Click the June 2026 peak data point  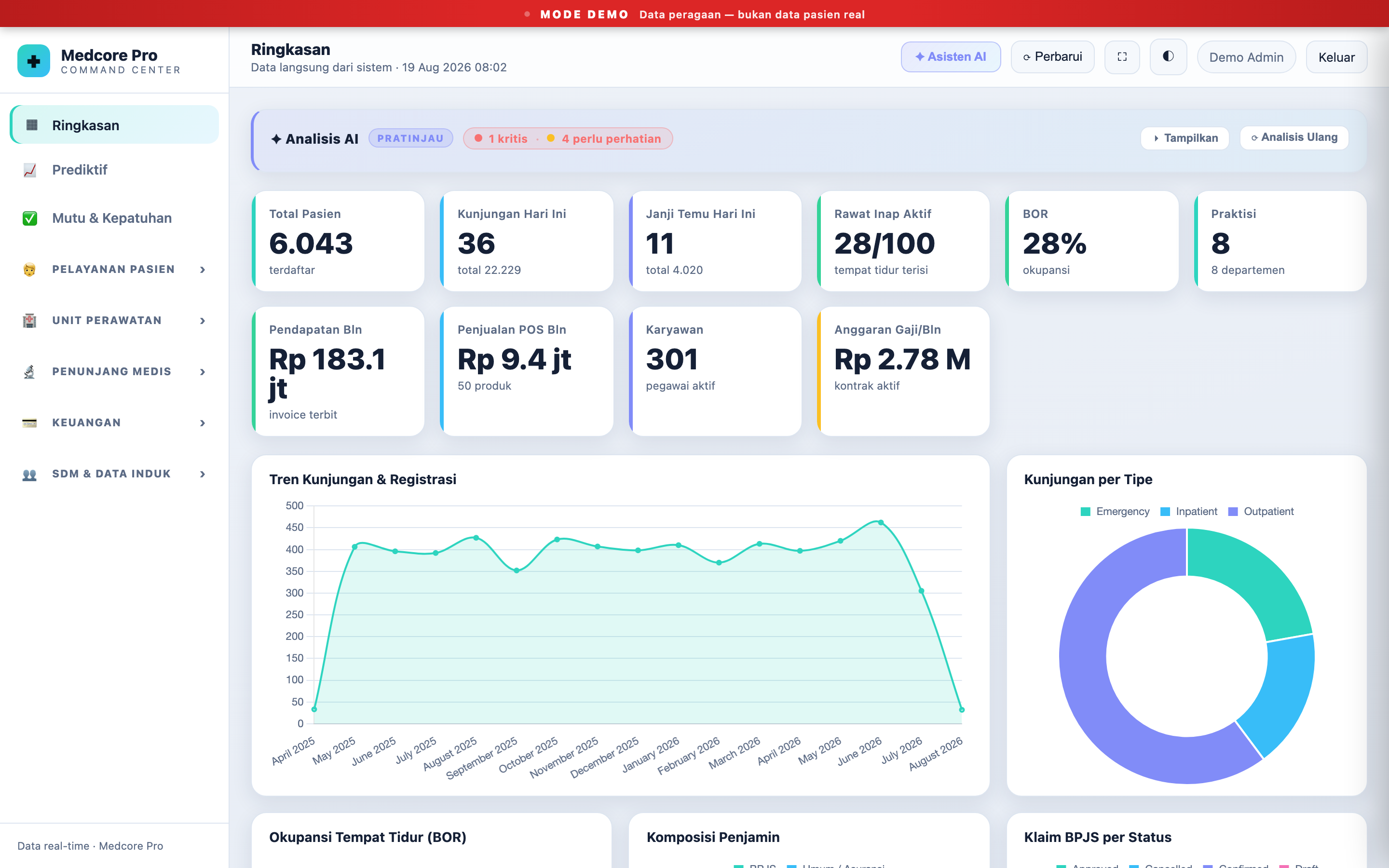881,522
